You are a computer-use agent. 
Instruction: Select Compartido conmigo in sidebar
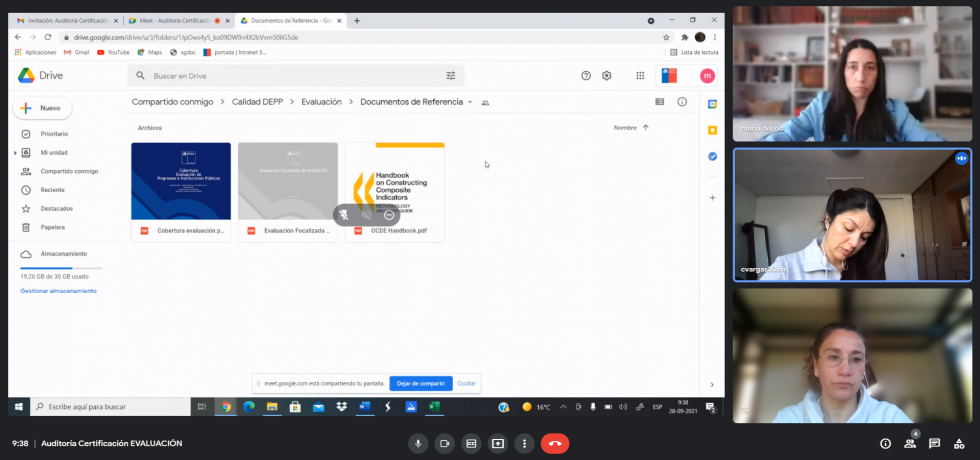[69, 171]
